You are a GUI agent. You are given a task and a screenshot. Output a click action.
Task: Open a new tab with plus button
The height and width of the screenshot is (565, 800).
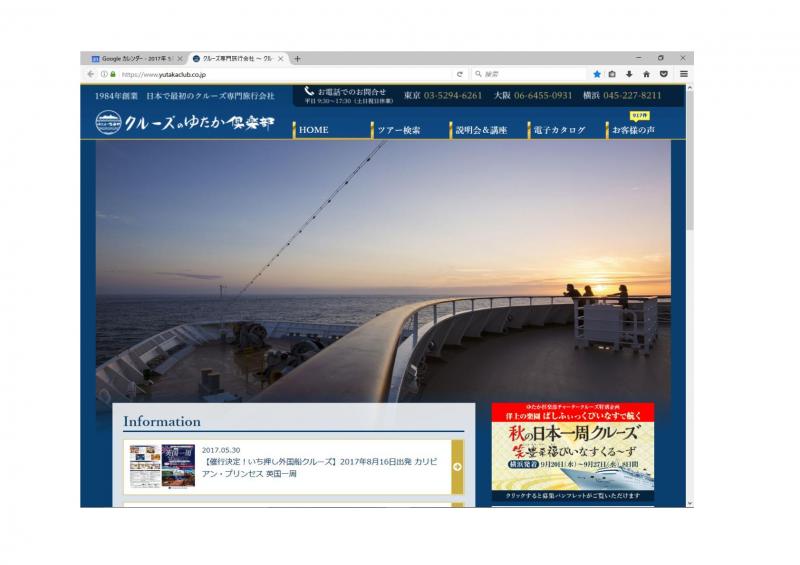coord(297,59)
